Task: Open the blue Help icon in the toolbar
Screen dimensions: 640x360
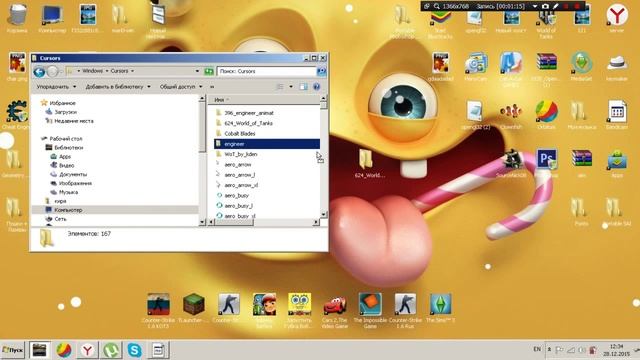Action: (316, 87)
